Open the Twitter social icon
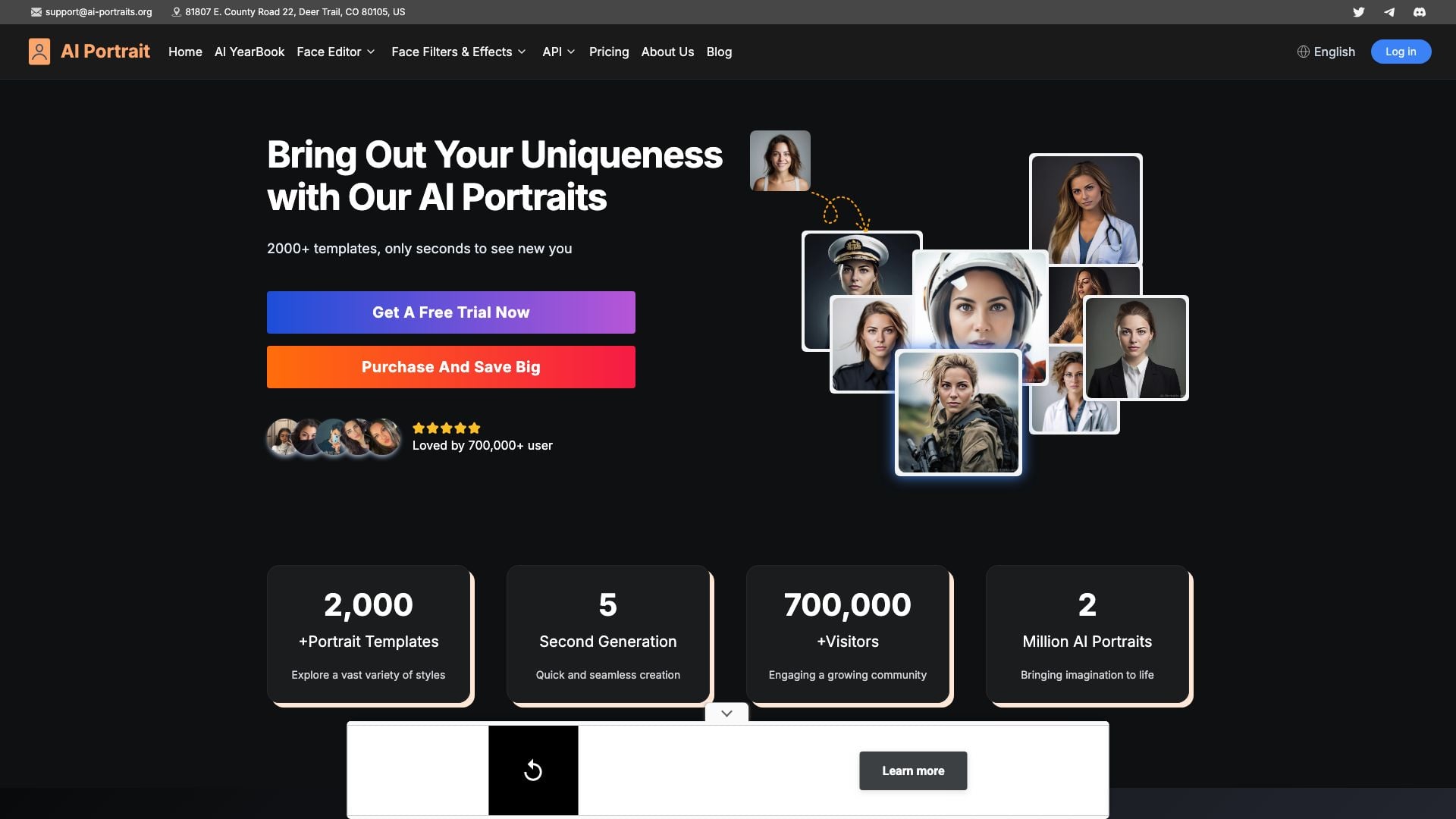Image resolution: width=1456 pixels, height=819 pixels. [x=1358, y=12]
